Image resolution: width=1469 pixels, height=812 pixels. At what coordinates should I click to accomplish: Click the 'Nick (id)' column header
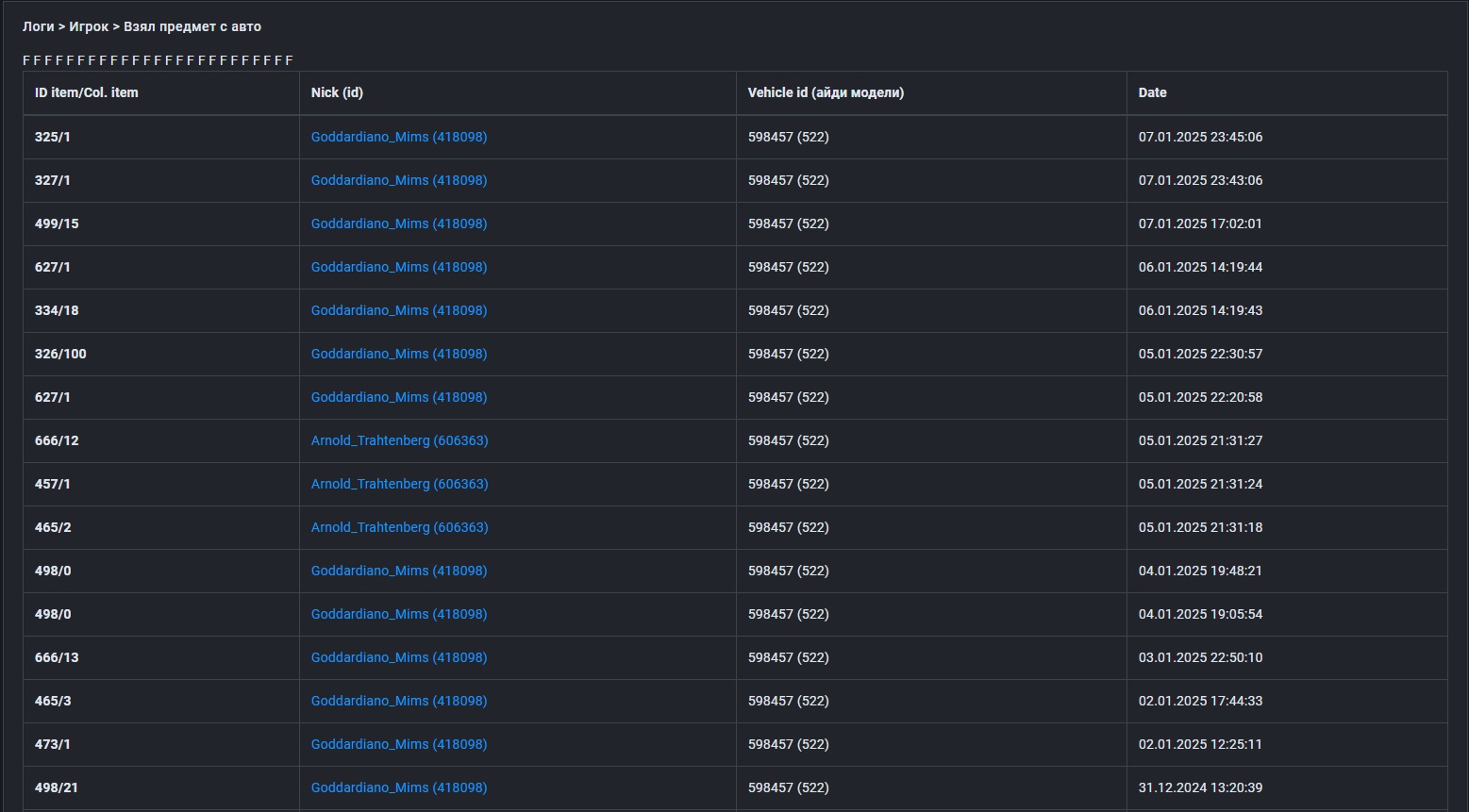coord(337,92)
